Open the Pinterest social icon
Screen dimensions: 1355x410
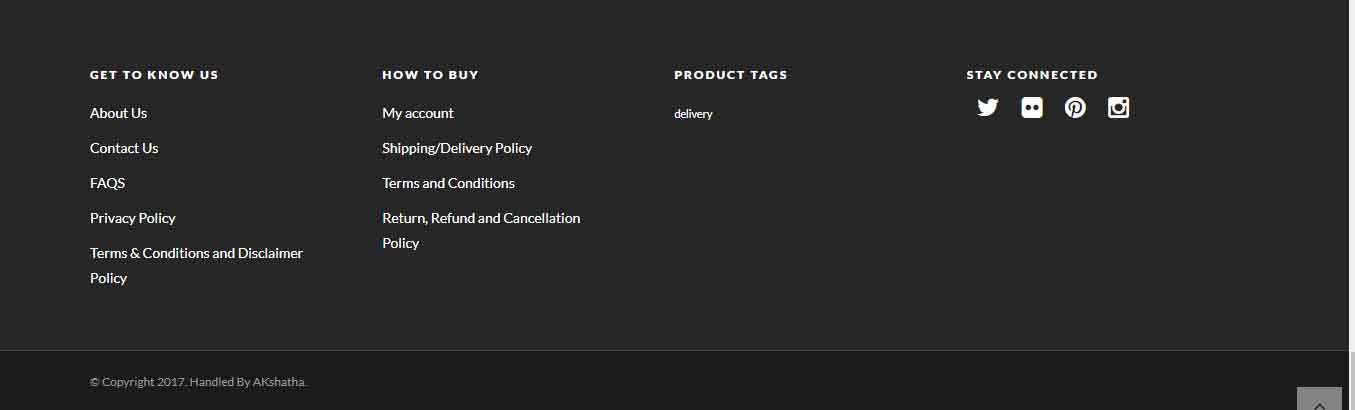coord(1075,108)
